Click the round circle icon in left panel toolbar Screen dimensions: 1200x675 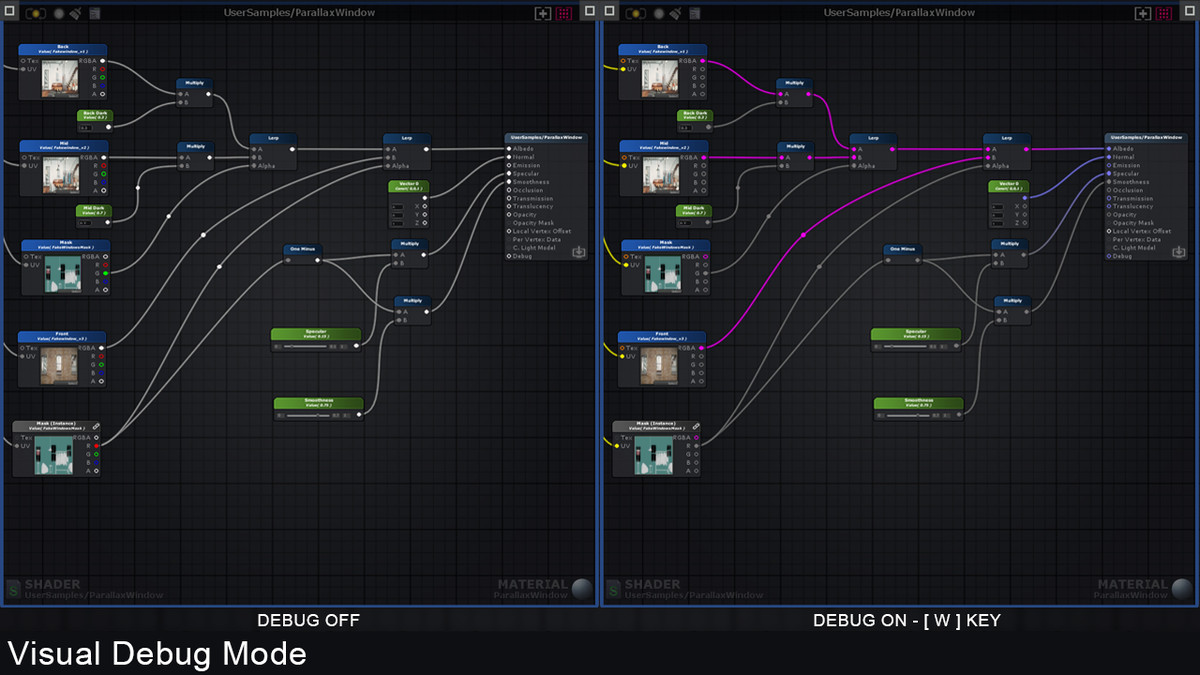click(60, 14)
